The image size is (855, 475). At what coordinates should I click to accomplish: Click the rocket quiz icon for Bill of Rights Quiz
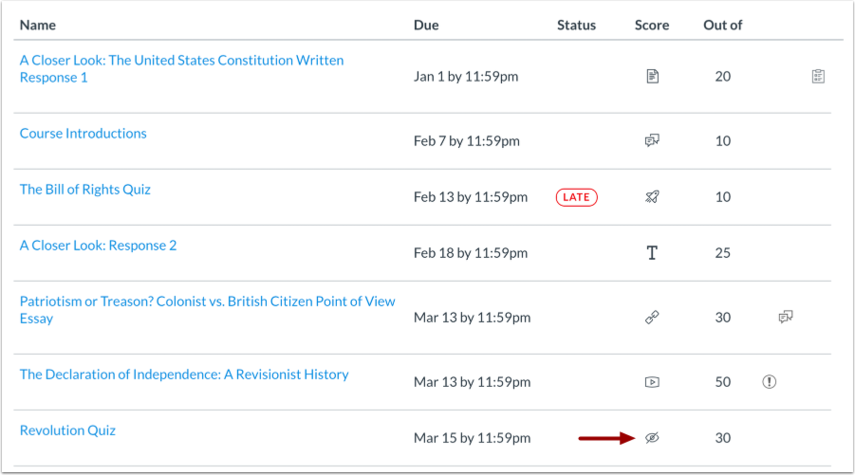[x=652, y=197]
